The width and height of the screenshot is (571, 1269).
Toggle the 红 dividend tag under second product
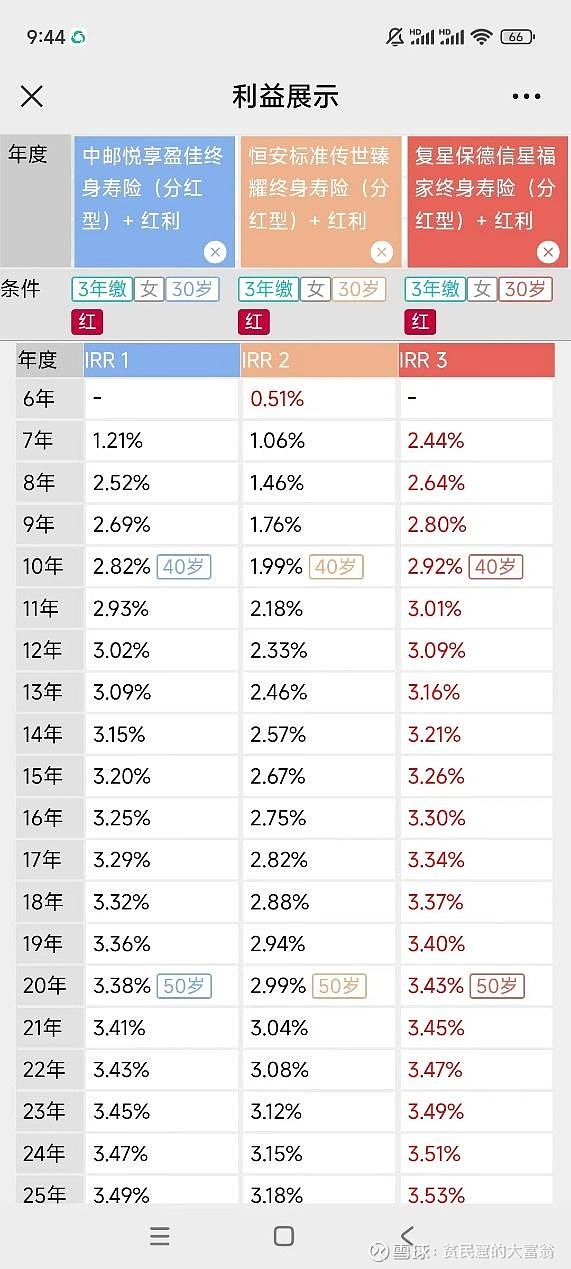point(253,321)
